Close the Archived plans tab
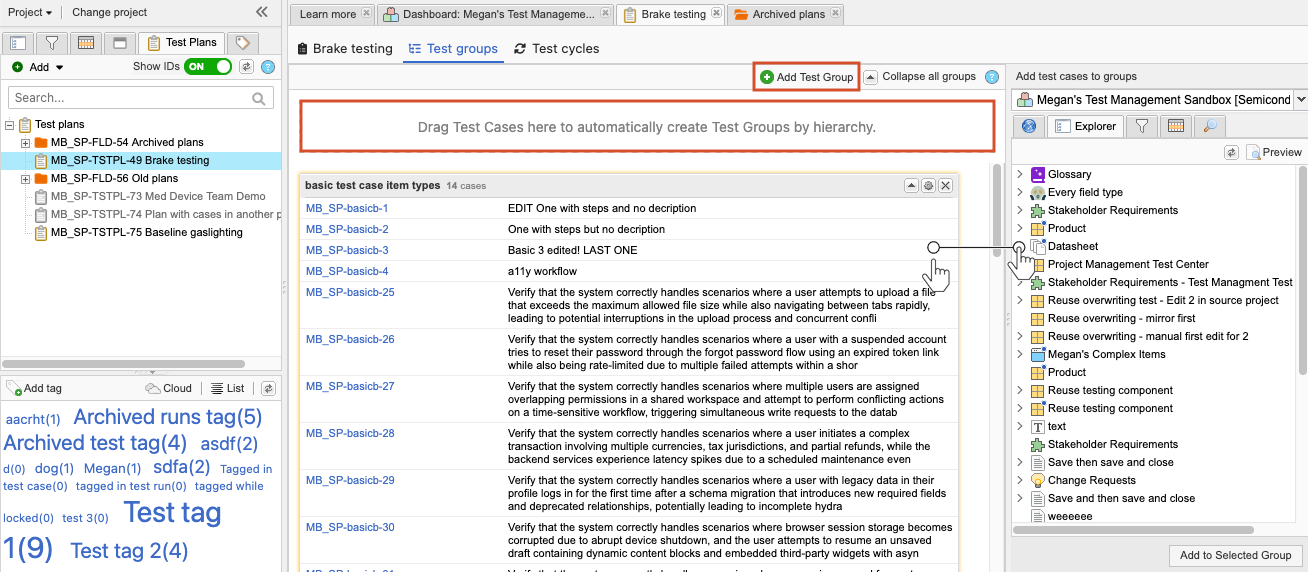Screen dimensions: 1308x572 tap(834, 14)
